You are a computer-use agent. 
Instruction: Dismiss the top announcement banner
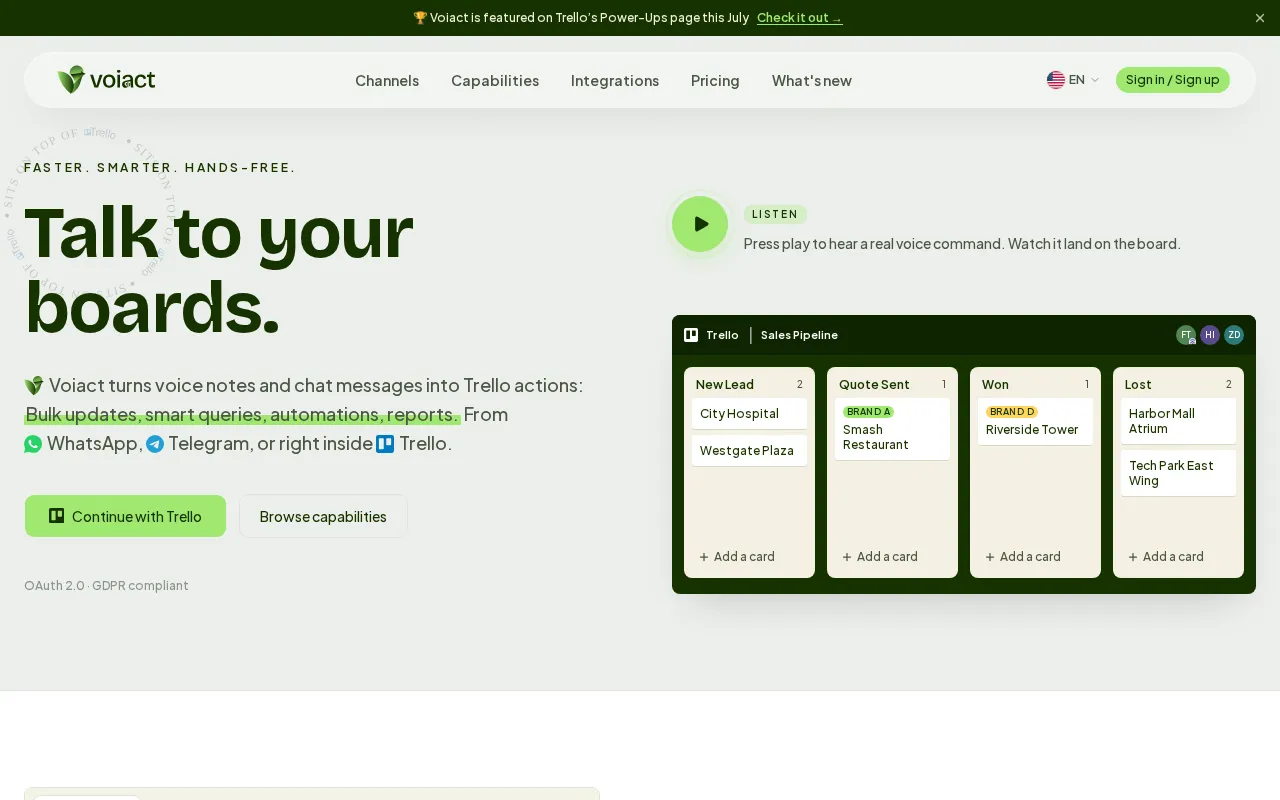1260,18
